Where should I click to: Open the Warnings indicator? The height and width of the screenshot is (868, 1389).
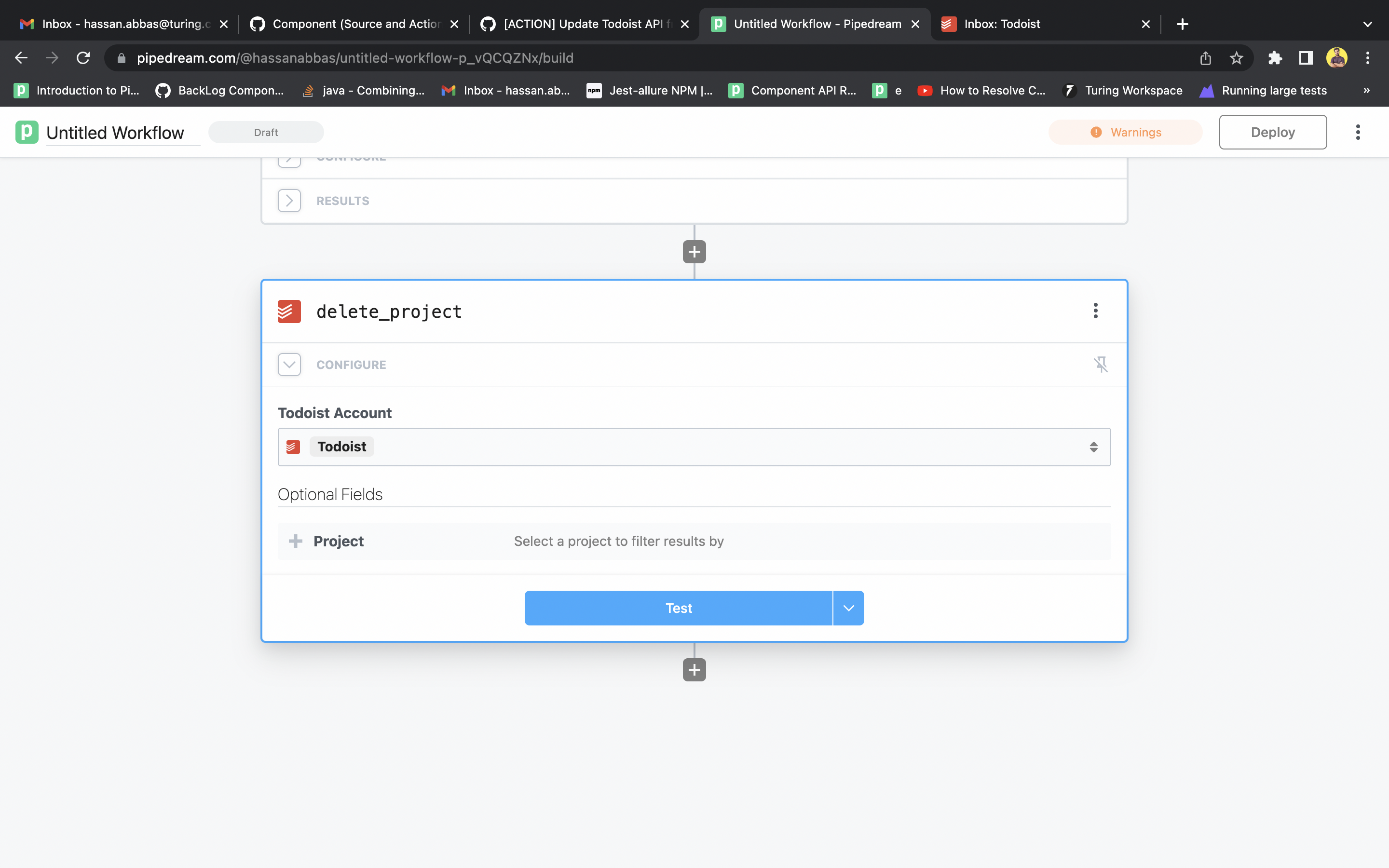point(1125,132)
